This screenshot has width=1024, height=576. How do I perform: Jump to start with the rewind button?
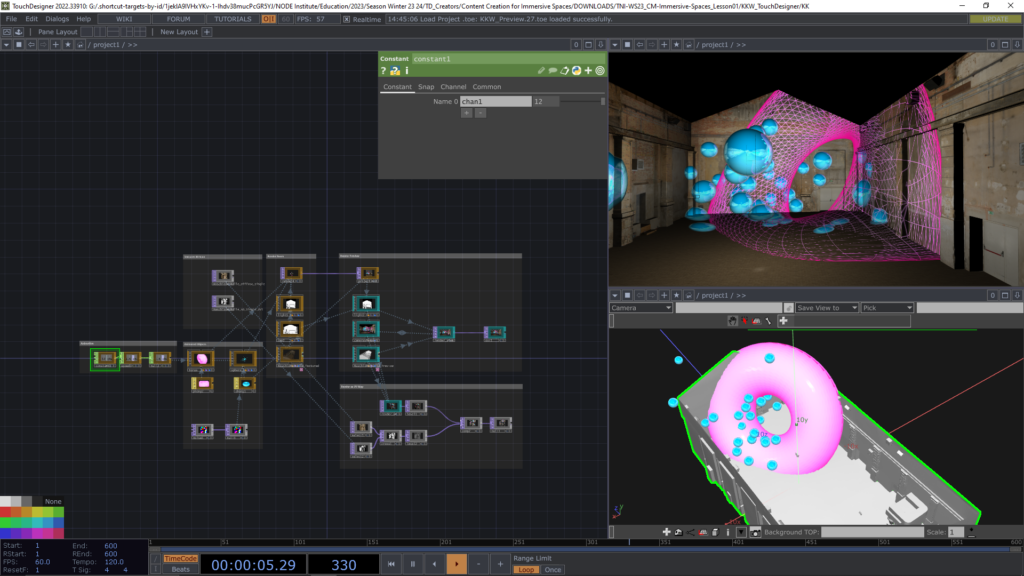tap(392, 565)
